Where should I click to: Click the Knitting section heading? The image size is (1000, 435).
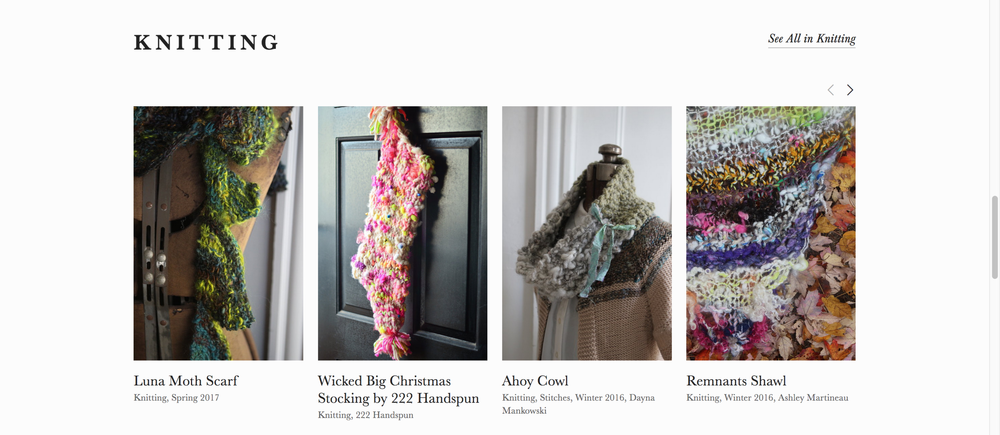click(x=206, y=43)
